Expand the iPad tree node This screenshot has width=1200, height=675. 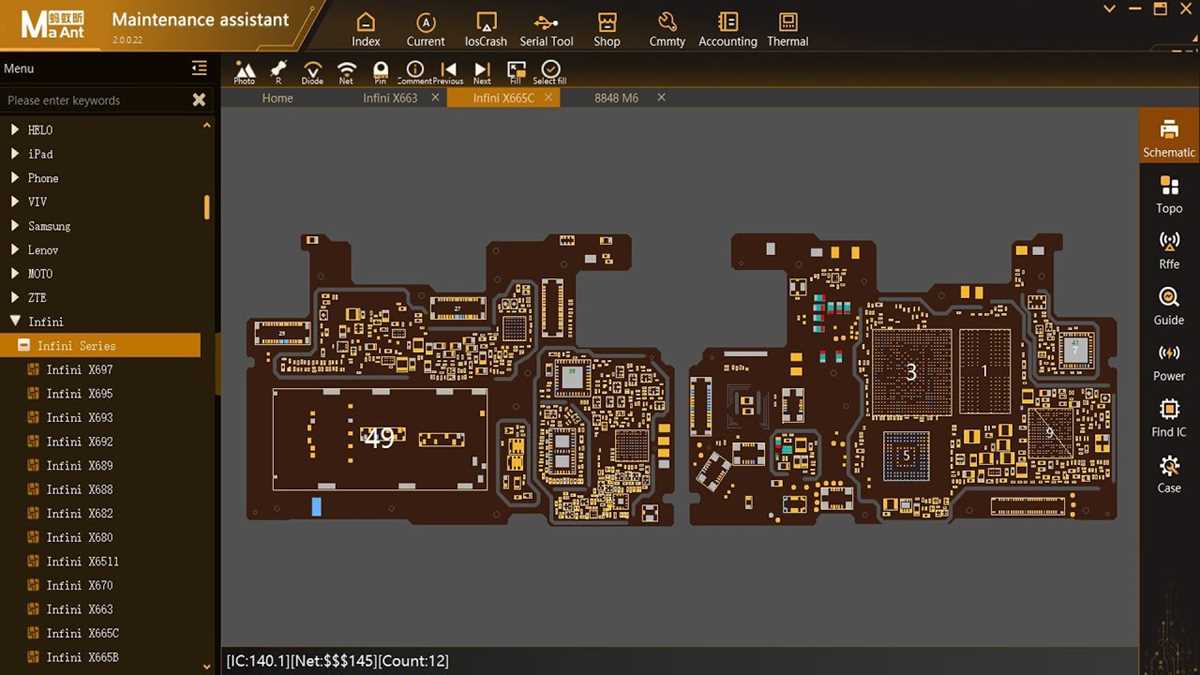[x=15, y=154]
